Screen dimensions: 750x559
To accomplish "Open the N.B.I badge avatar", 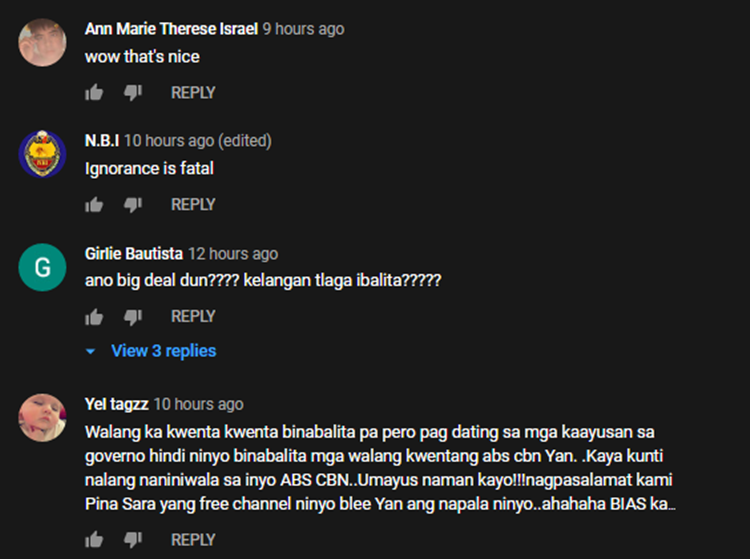I will coord(43,154).
